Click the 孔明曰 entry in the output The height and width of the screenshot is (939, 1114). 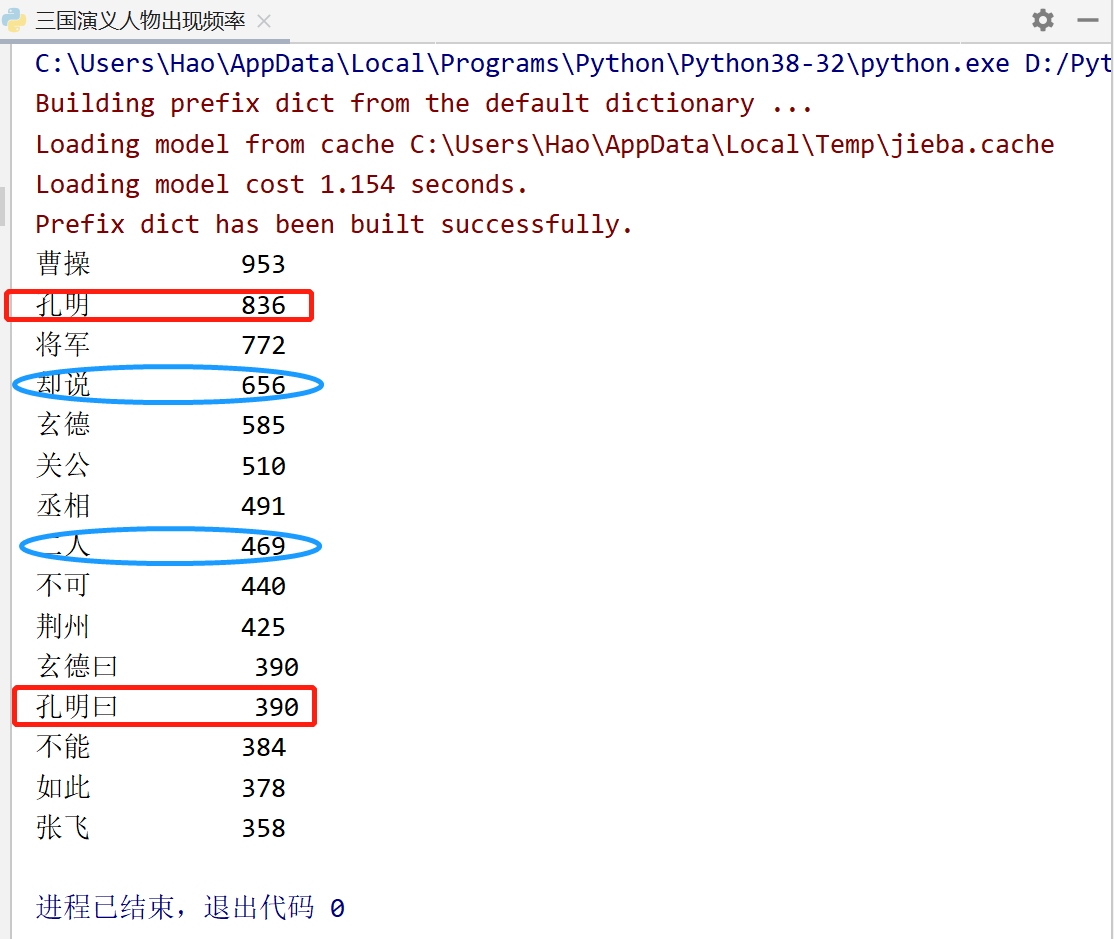point(77,707)
